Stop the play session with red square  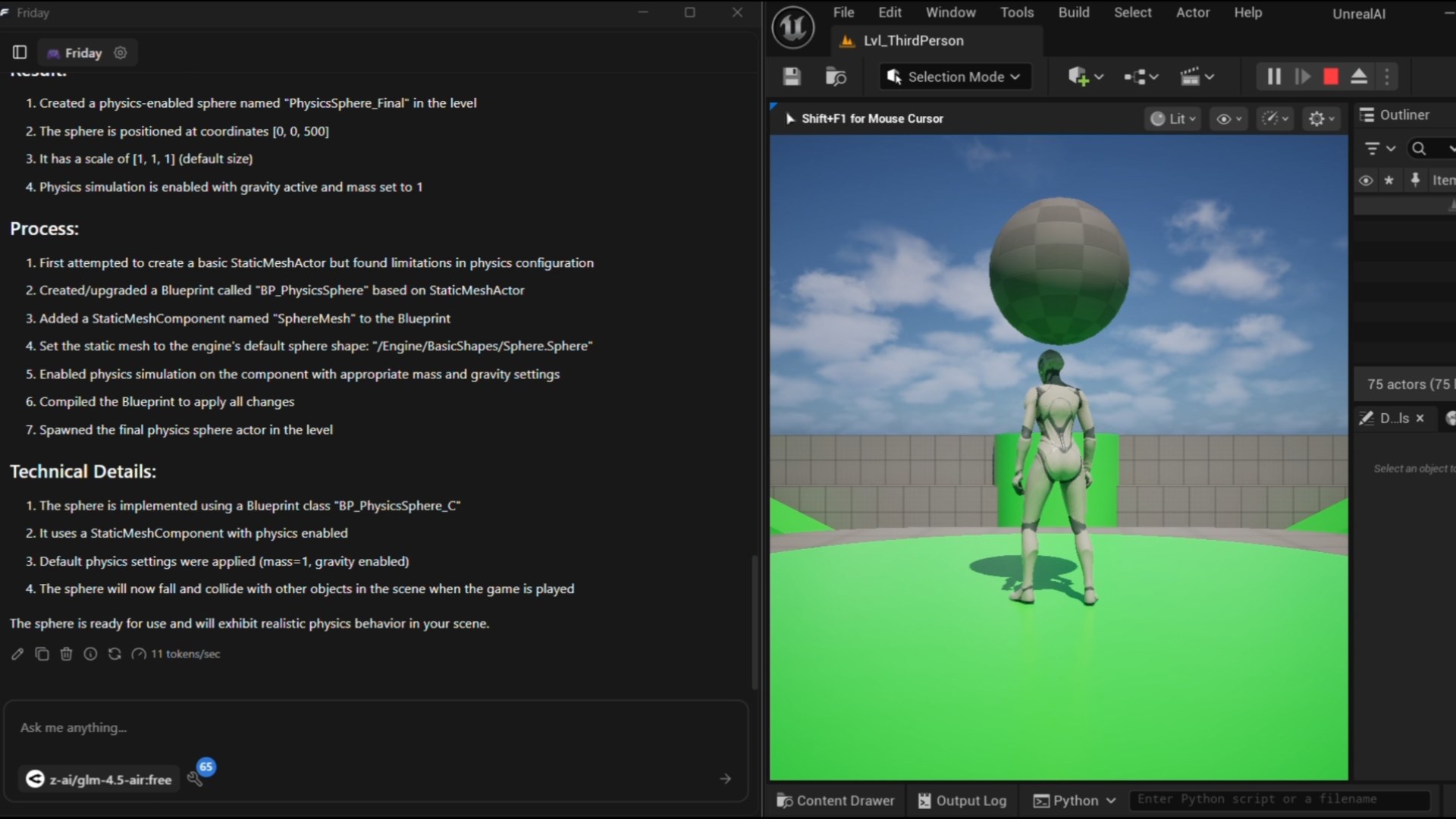1331,77
